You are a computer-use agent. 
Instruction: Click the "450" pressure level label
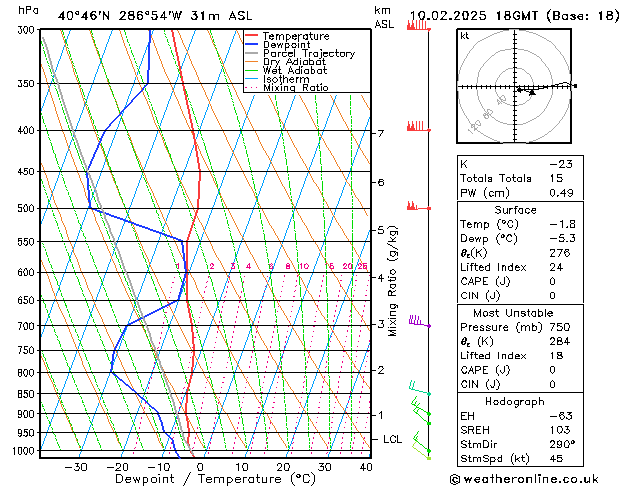28,172
